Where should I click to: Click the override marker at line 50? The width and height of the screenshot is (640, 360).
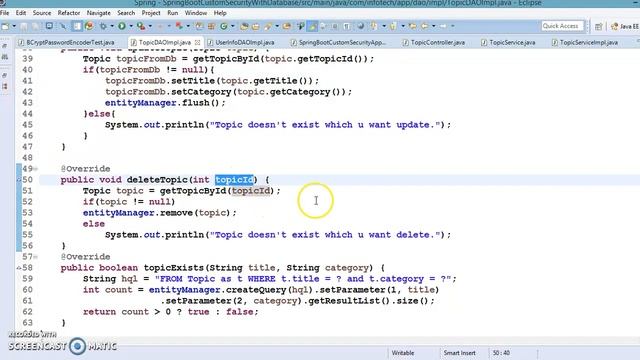[19, 180]
